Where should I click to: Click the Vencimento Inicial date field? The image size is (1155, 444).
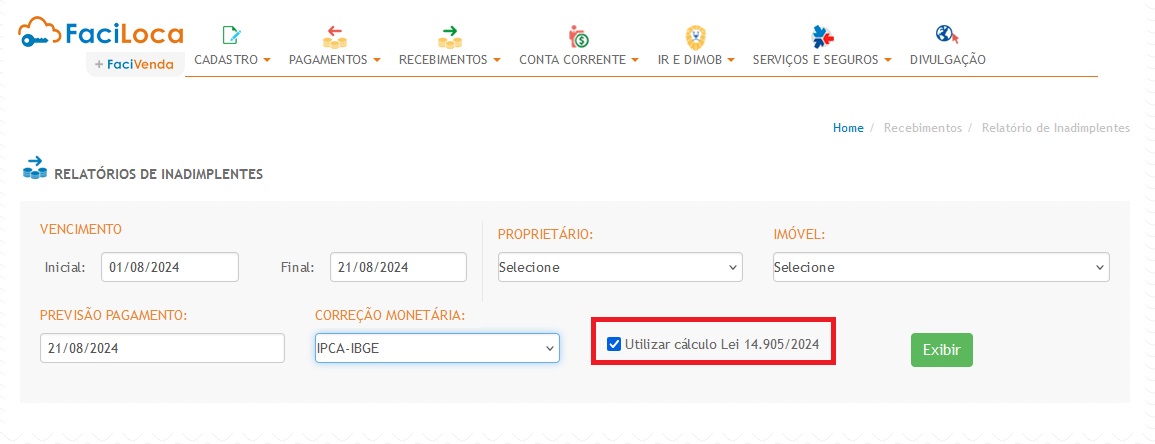tap(170, 267)
